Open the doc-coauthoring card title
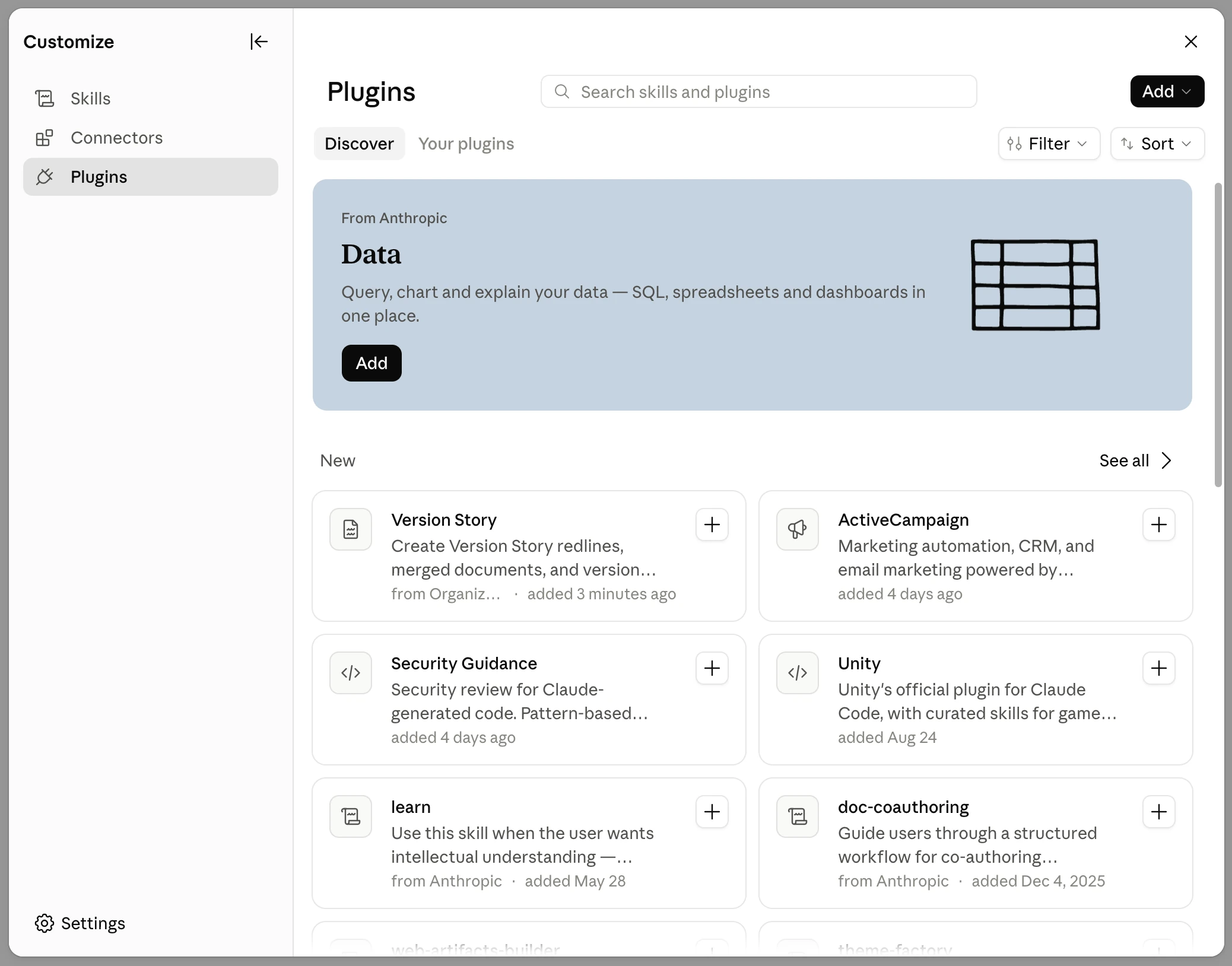The width and height of the screenshot is (1232, 966). 903,807
